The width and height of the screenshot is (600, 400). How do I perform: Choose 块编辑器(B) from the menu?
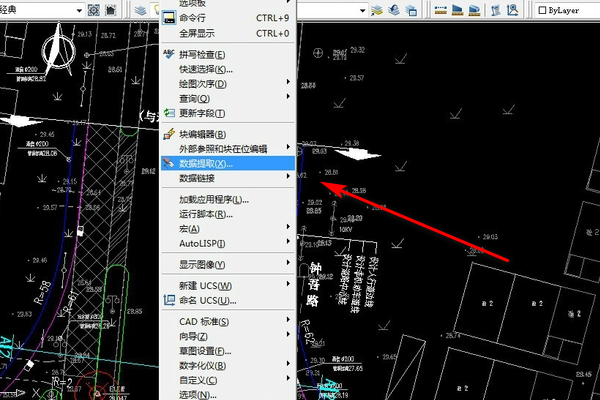pyautogui.click(x=227, y=134)
